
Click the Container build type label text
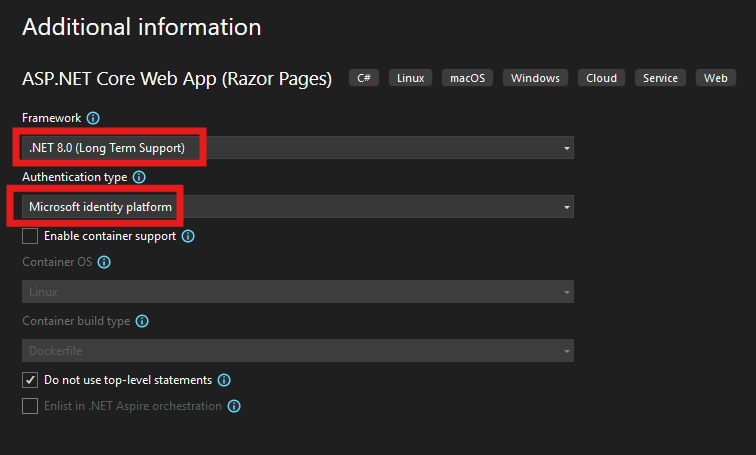(76, 321)
